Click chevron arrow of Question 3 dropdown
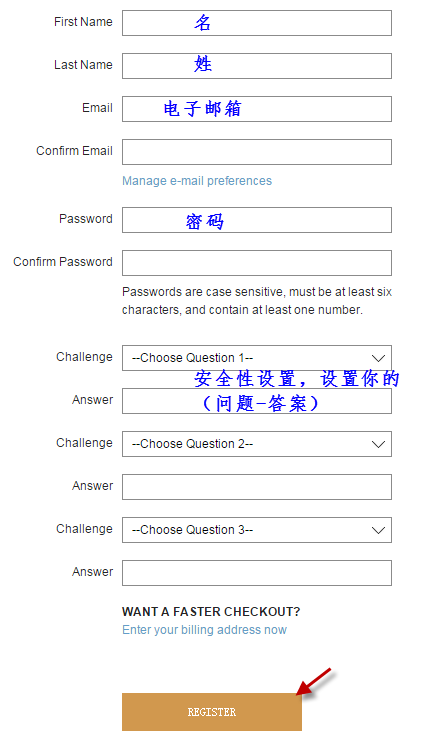 tap(378, 530)
